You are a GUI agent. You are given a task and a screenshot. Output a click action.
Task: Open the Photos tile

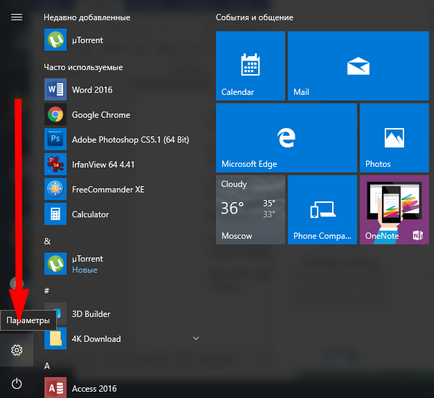394,138
